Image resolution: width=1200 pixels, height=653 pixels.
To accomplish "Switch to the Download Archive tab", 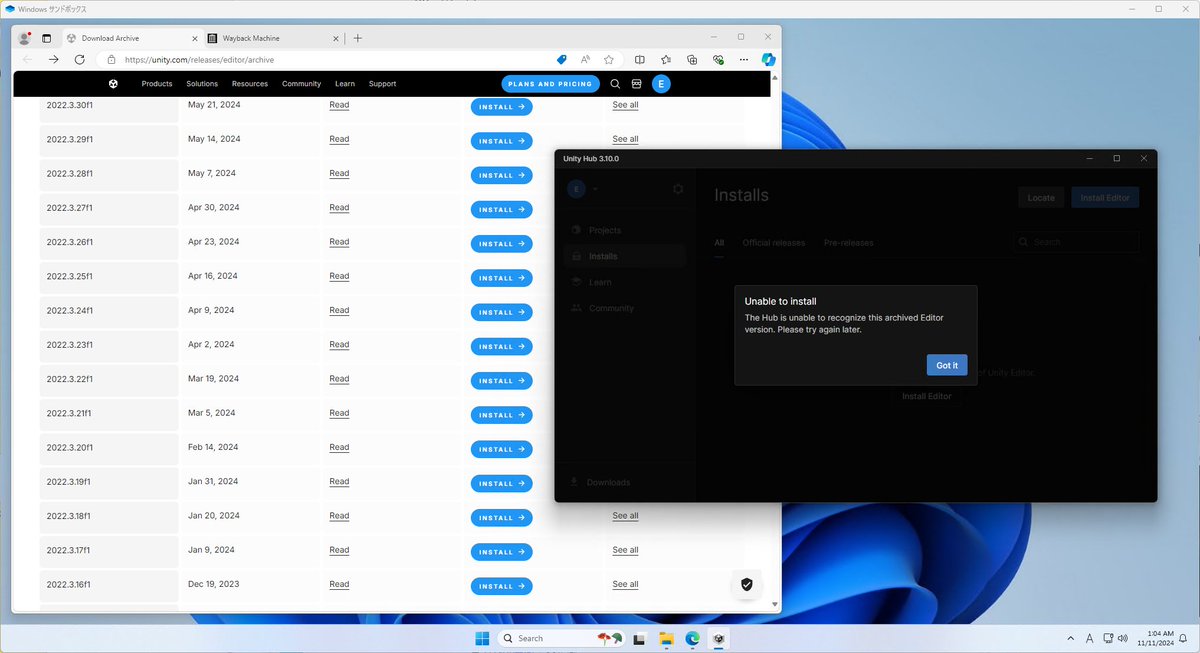I will coord(131,38).
